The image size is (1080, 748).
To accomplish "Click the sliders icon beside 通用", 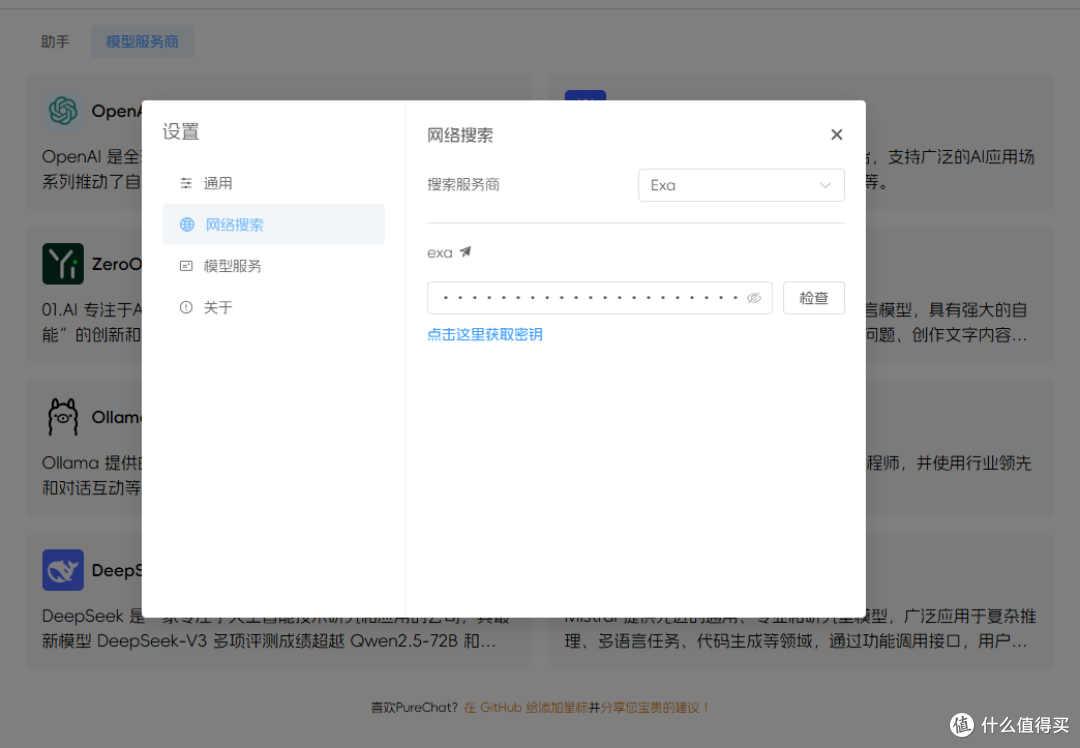I will click(186, 183).
